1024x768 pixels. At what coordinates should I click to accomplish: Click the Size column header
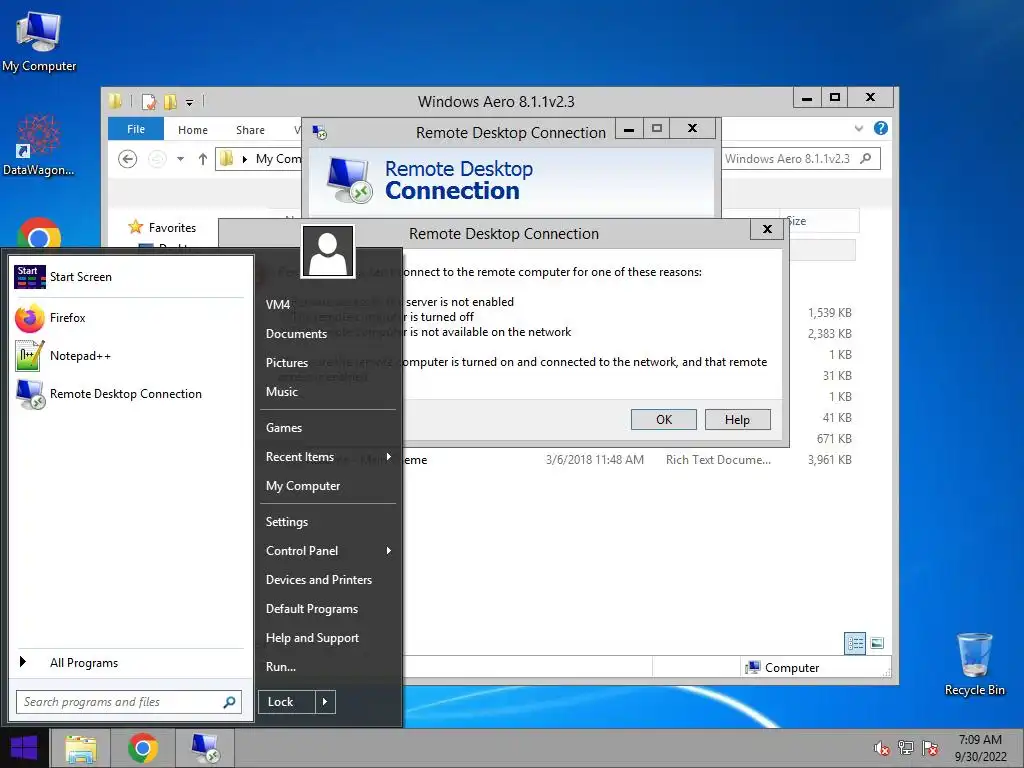pos(820,221)
